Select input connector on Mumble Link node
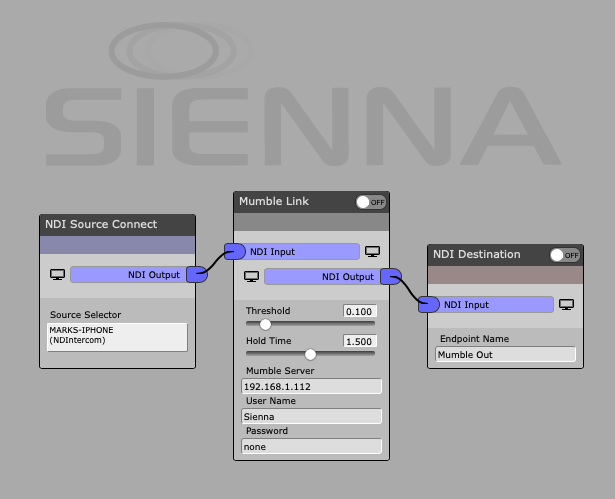 (x=235, y=251)
